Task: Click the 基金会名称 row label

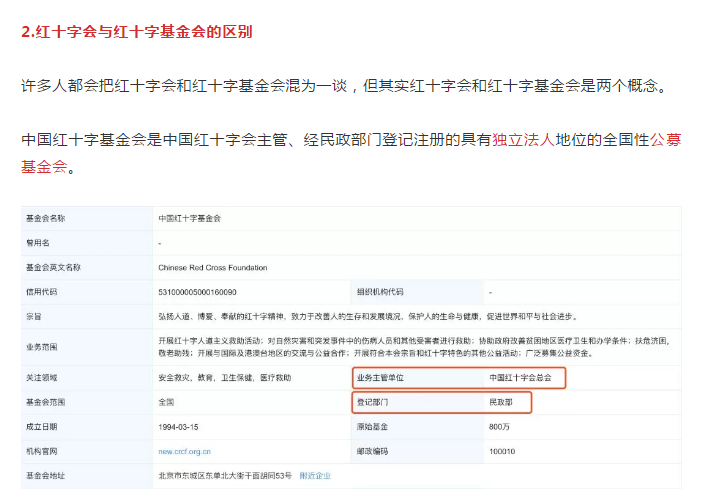Action: [x=45, y=218]
